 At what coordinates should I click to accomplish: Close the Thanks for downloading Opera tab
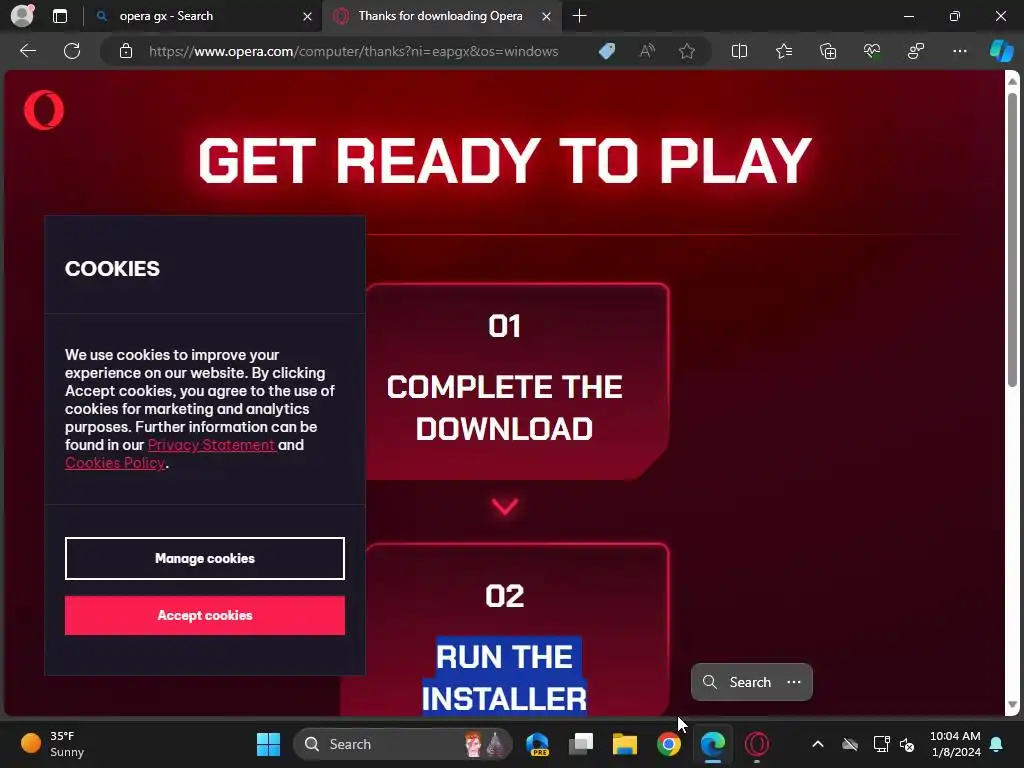coord(547,16)
